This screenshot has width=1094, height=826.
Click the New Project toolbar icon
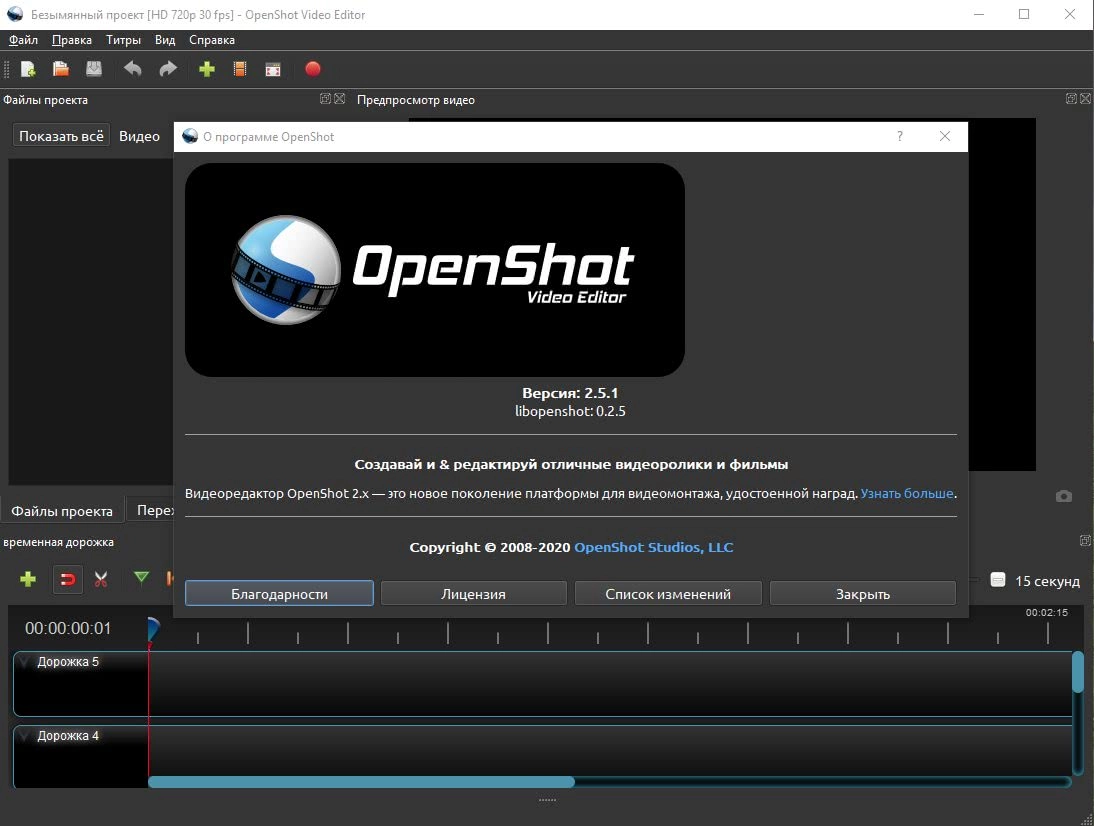tap(28, 69)
